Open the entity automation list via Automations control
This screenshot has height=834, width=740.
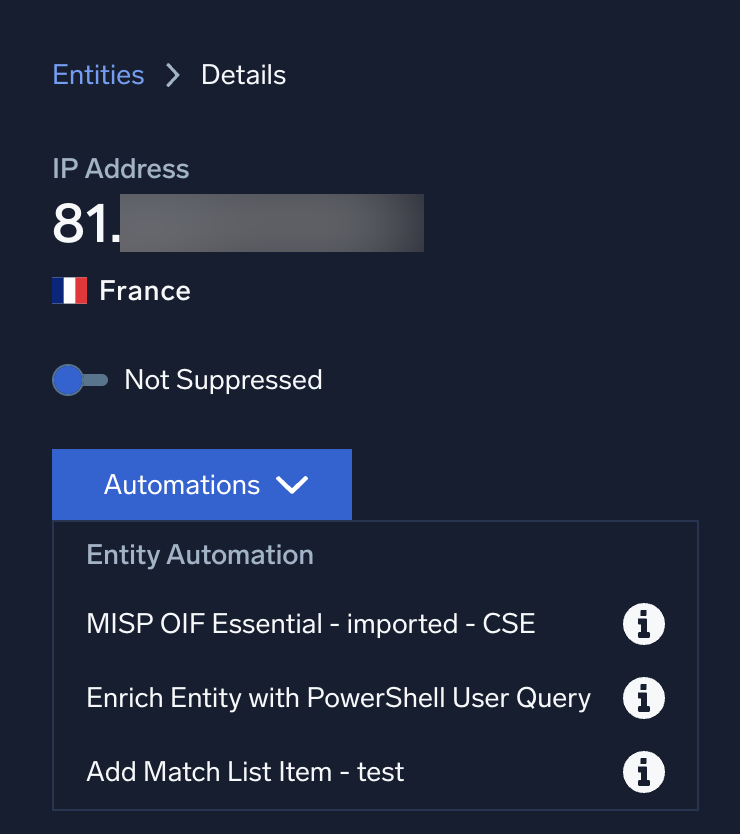click(200, 484)
